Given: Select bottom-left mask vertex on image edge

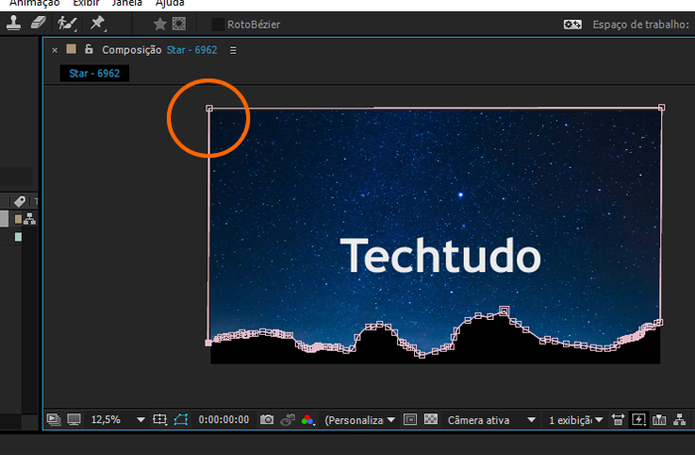Looking at the screenshot, I should point(209,343).
